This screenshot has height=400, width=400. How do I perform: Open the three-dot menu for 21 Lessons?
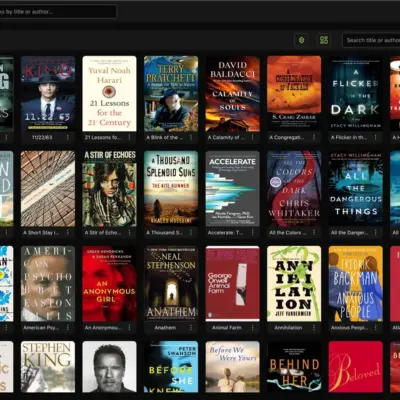point(129,137)
